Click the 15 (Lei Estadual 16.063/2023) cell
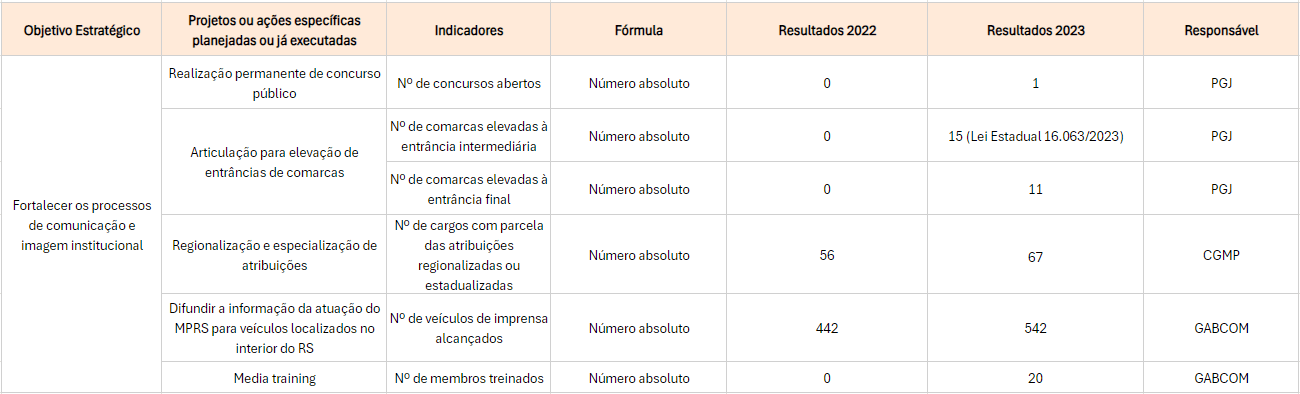1300x394 pixels. (x=1035, y=136)
